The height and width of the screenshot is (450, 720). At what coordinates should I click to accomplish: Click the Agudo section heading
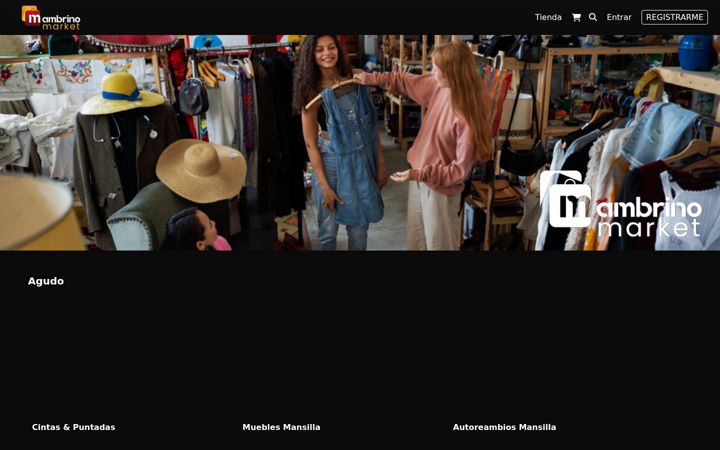coord(45,281)
